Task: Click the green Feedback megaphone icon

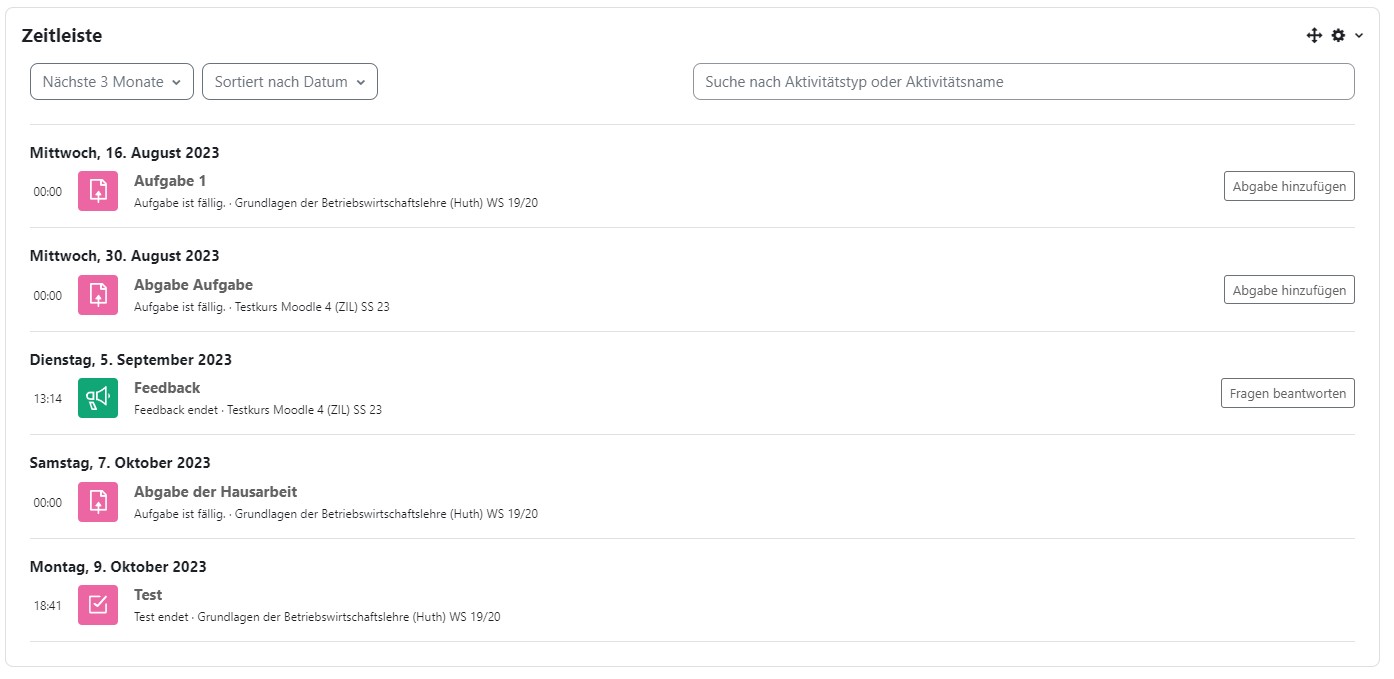Action: pyautogui.click(x=98, y=398)
